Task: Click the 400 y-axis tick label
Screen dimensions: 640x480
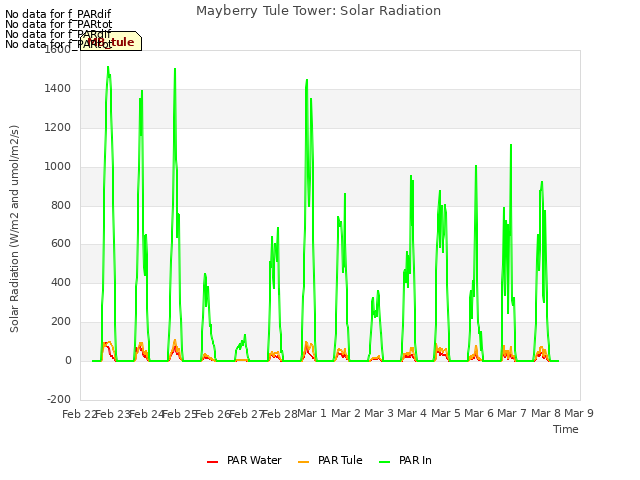Action: [61, 282]
